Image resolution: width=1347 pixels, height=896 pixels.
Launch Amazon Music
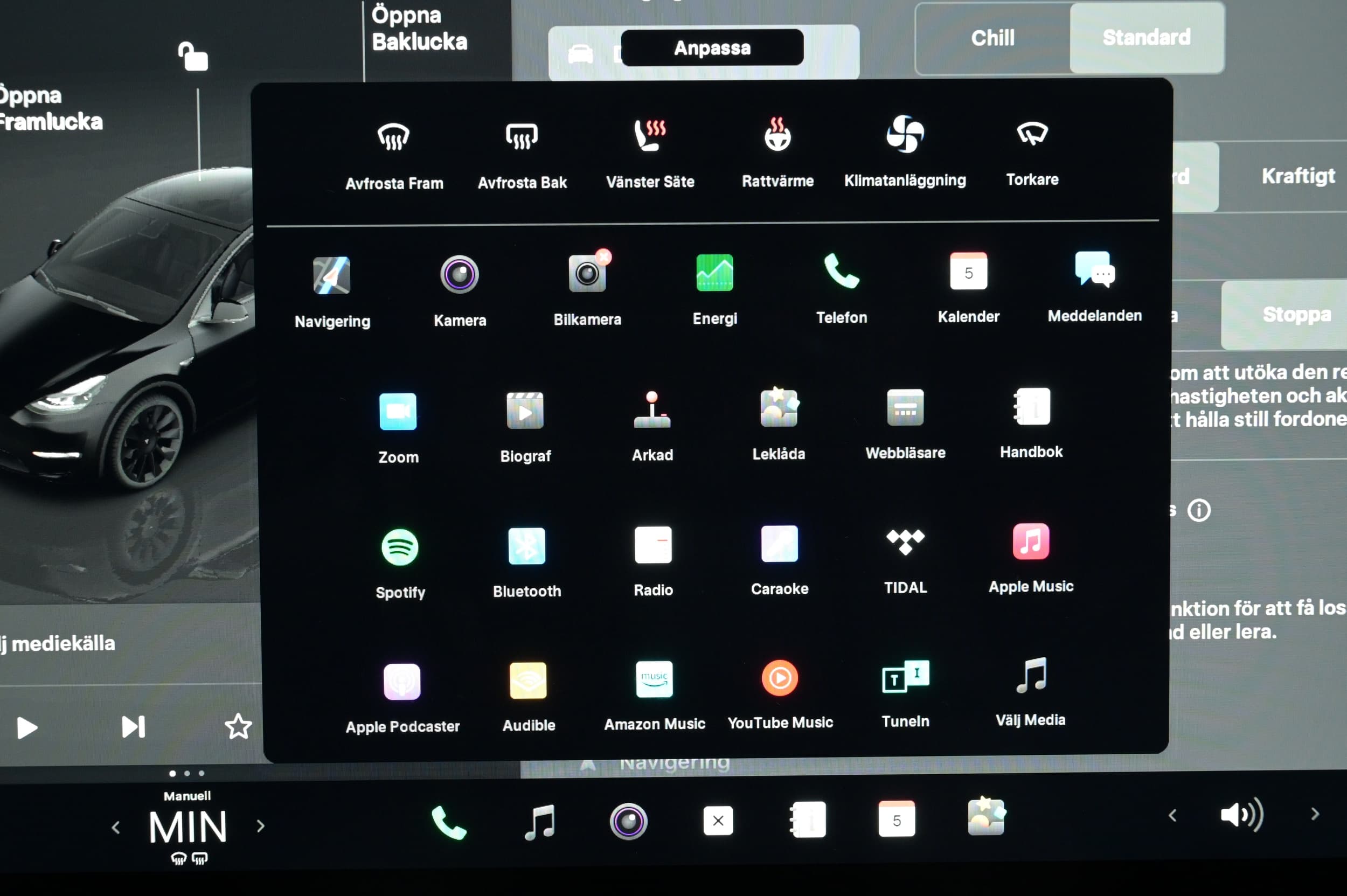pyautogui.click(x=654, y=697)
